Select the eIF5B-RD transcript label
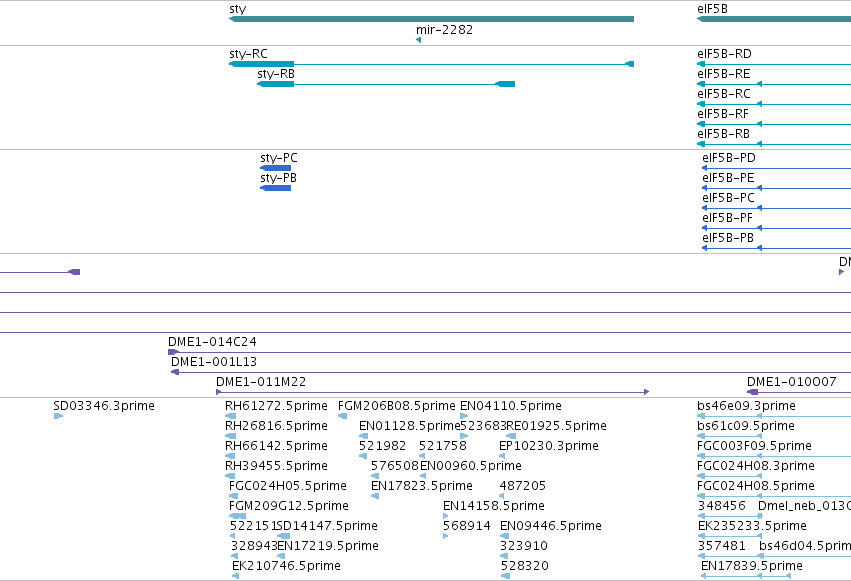Screen dimensions: 851x581 (724, 54)
